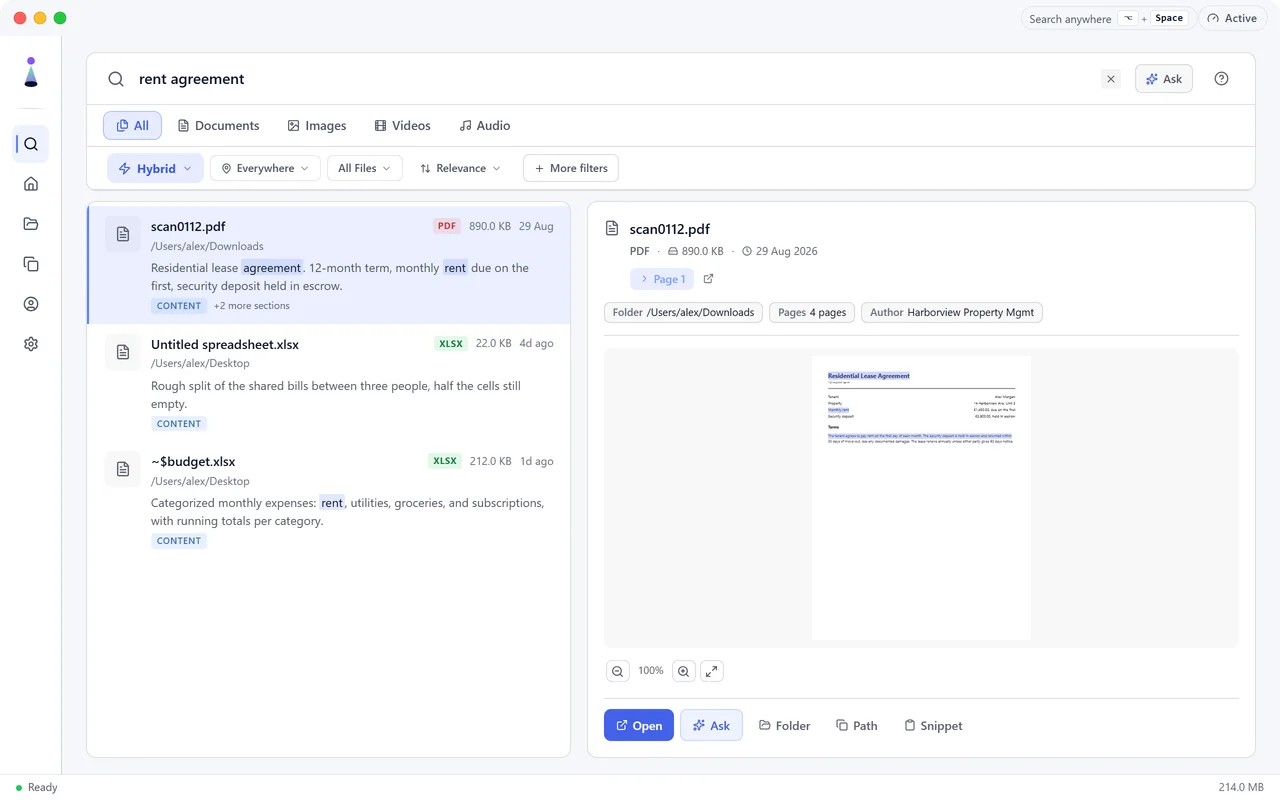Switch to the Images tab
The width and height of the screenshot is (1280, 800).
[316, 125]
